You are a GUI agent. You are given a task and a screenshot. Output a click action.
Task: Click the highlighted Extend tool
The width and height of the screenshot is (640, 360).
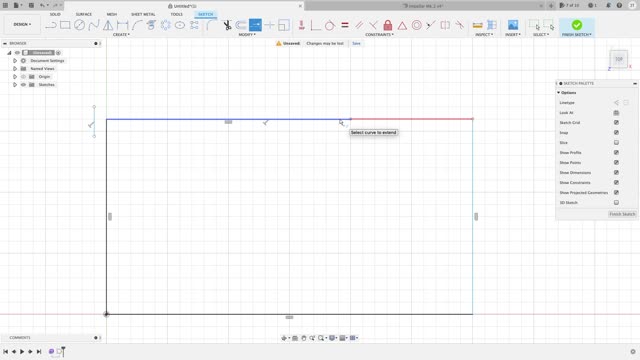(x=256, y=25)
